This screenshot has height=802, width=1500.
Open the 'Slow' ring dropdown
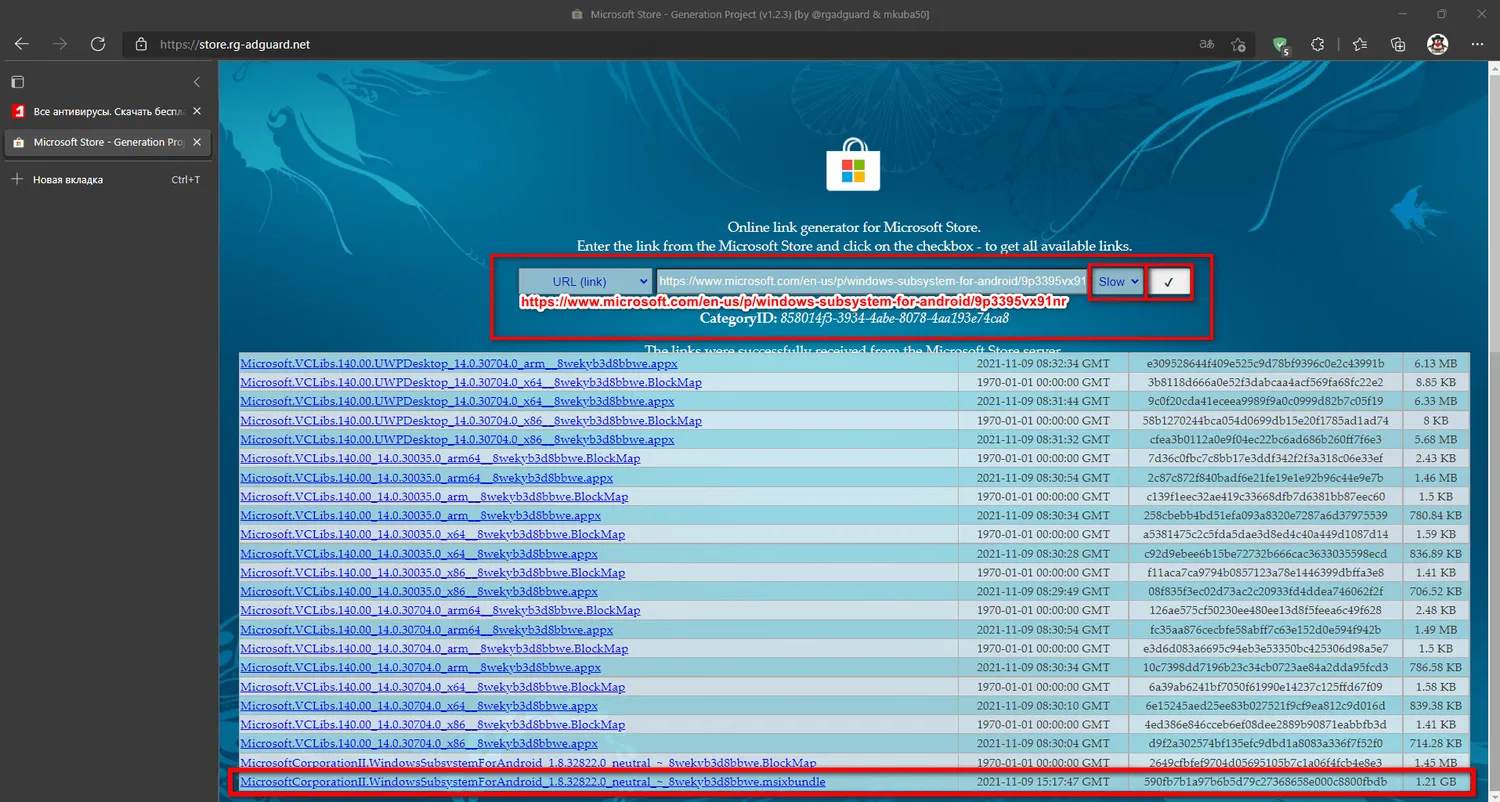[1117, 282]
